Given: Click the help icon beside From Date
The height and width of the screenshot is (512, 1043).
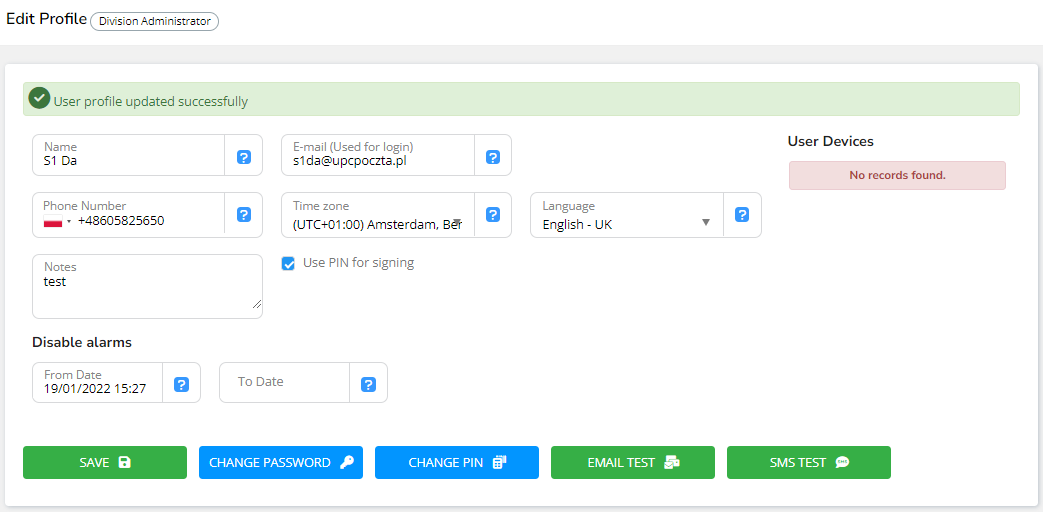Looking at the screenshot, I should 181,384.
